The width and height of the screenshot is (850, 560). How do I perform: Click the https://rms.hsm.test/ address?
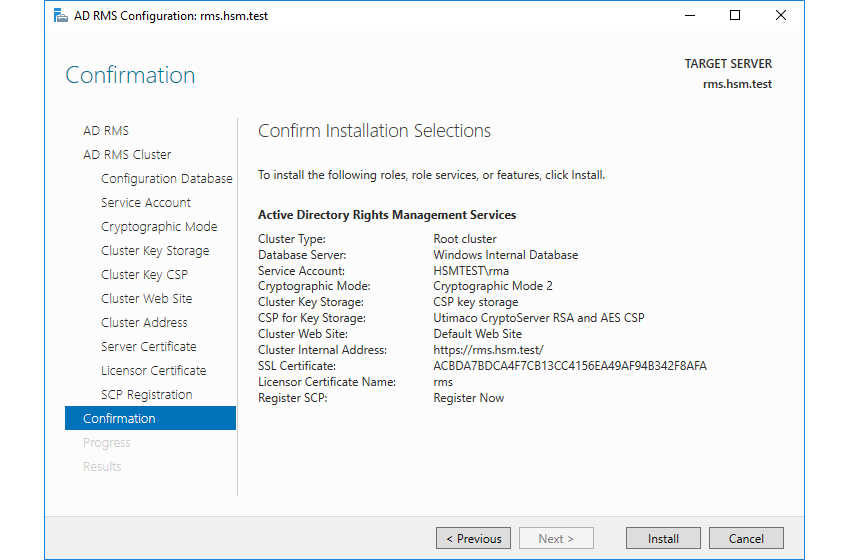pyautogui.click(x=488, y=350)
